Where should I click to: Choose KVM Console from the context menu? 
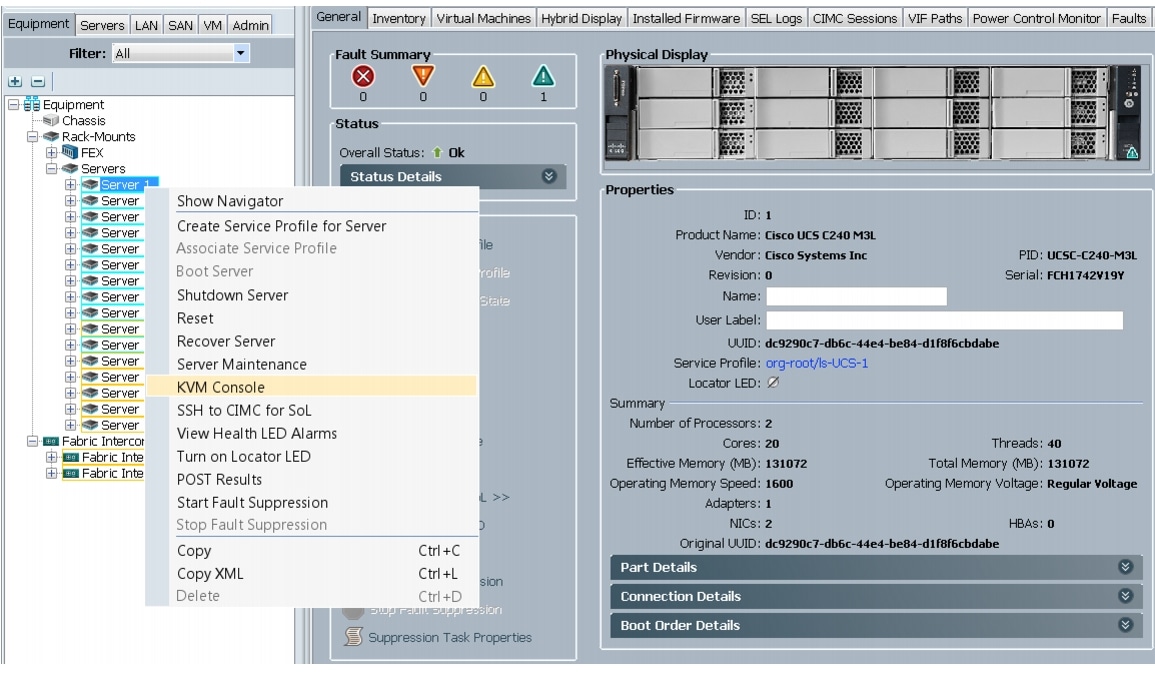(x=312, y=387)
